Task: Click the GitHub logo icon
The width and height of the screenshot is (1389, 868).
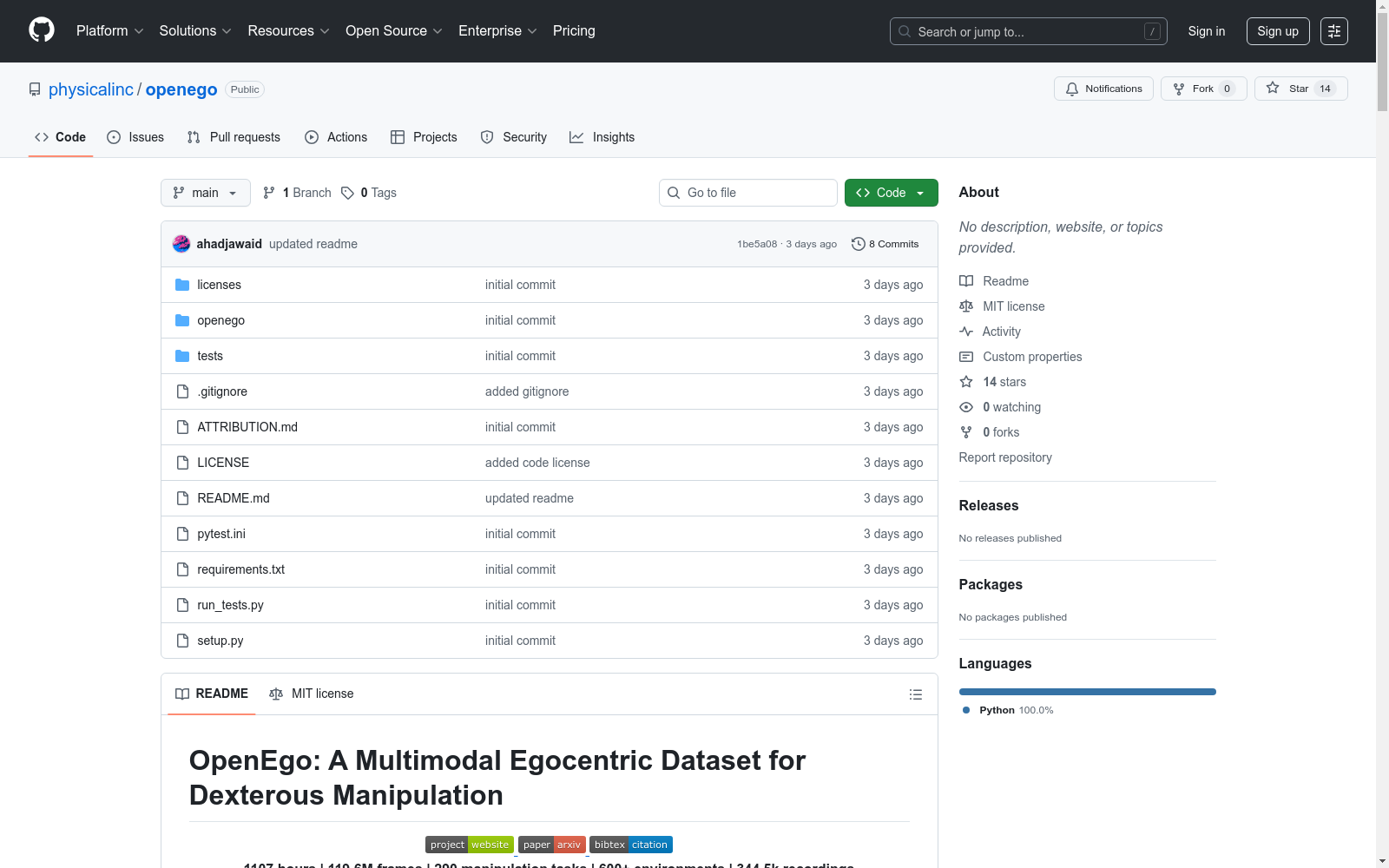Action: coord(42,30)
